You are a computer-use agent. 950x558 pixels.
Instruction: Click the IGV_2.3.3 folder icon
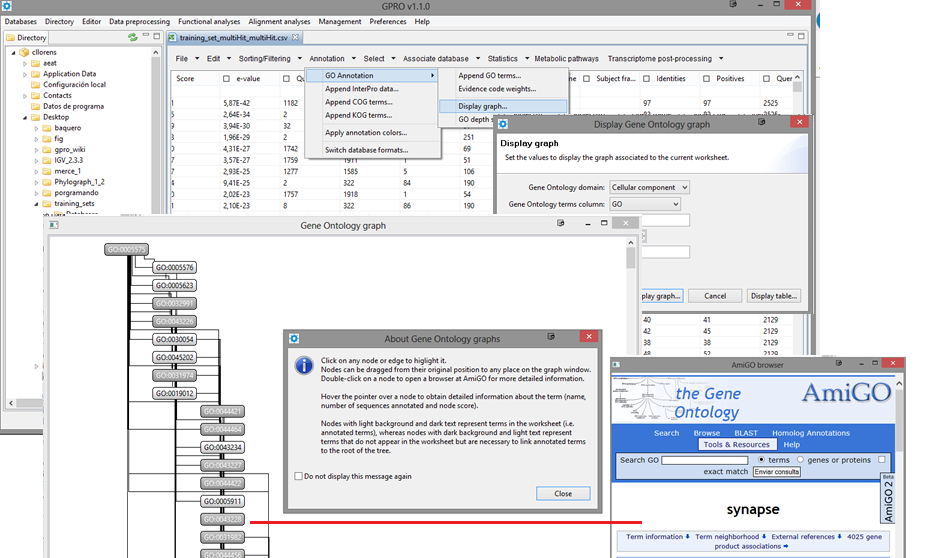46,160
